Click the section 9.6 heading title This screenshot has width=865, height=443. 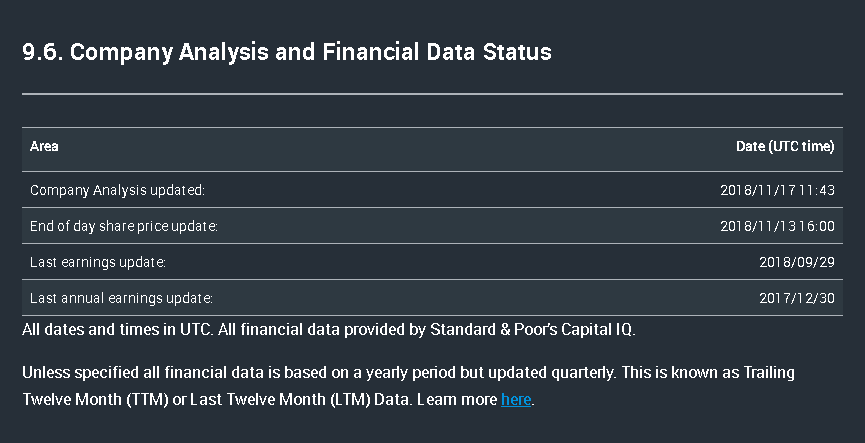287,52
